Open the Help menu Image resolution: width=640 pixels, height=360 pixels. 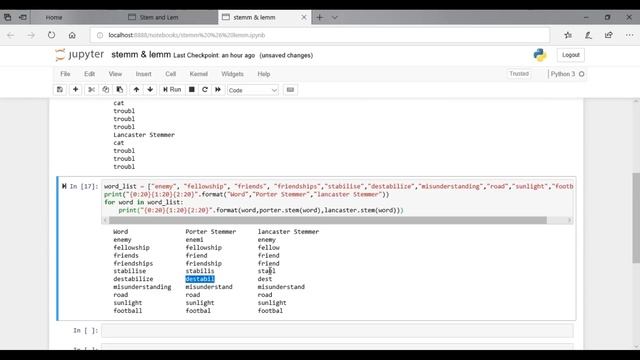[264, 74]
